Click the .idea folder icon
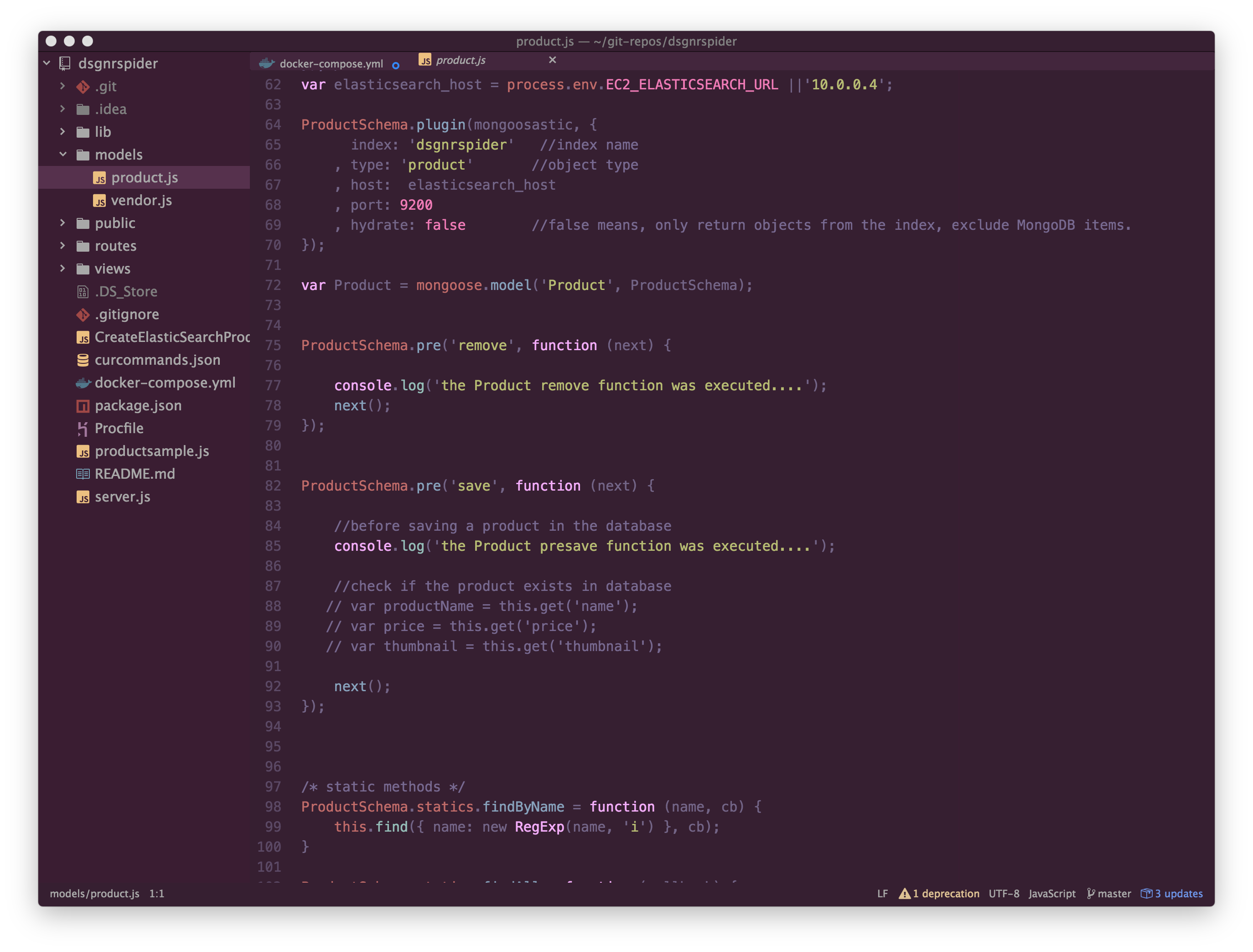 [x=83, y=109]
